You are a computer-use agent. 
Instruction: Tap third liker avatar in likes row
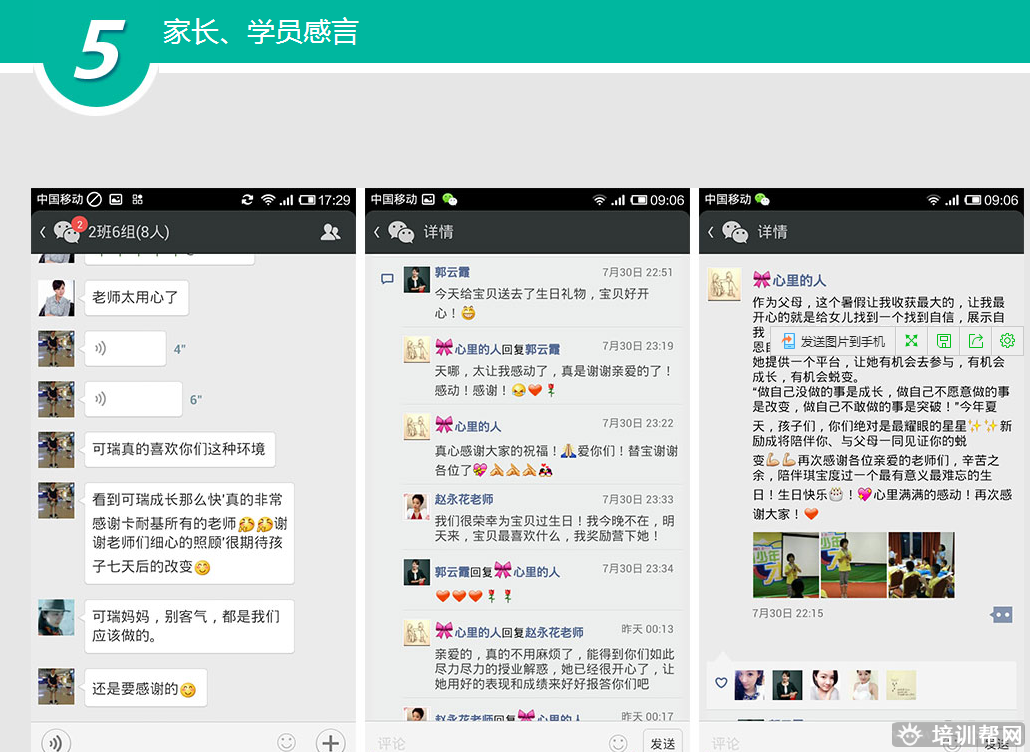[825, 685]
